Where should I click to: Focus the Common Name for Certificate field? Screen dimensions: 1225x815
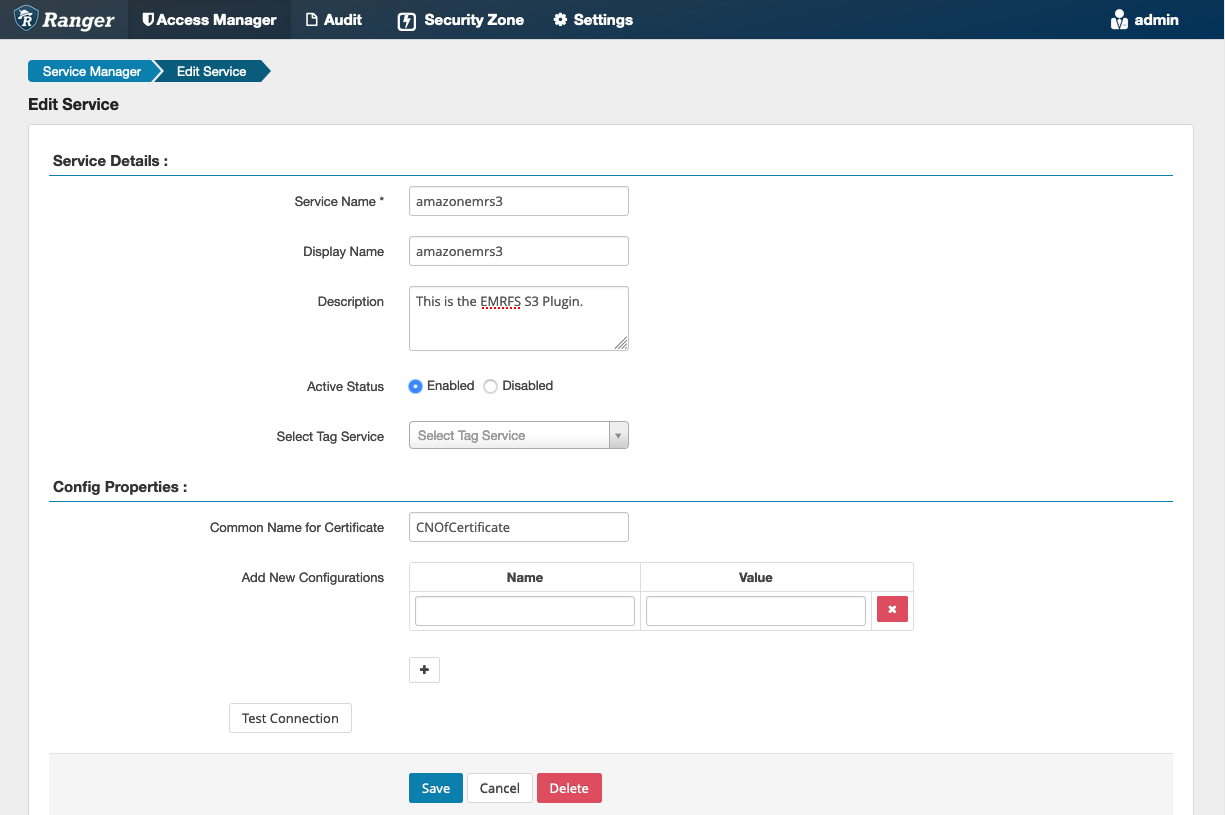point(518,527)
